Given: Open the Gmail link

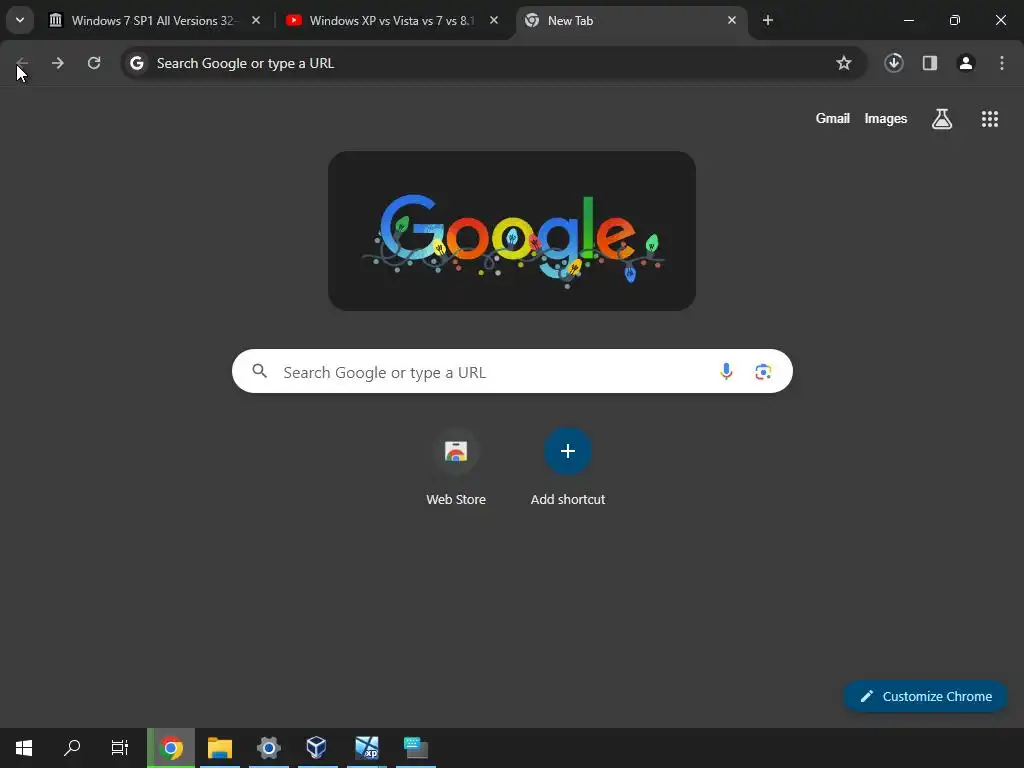Looking at the screenshot, I should [833, 118].
